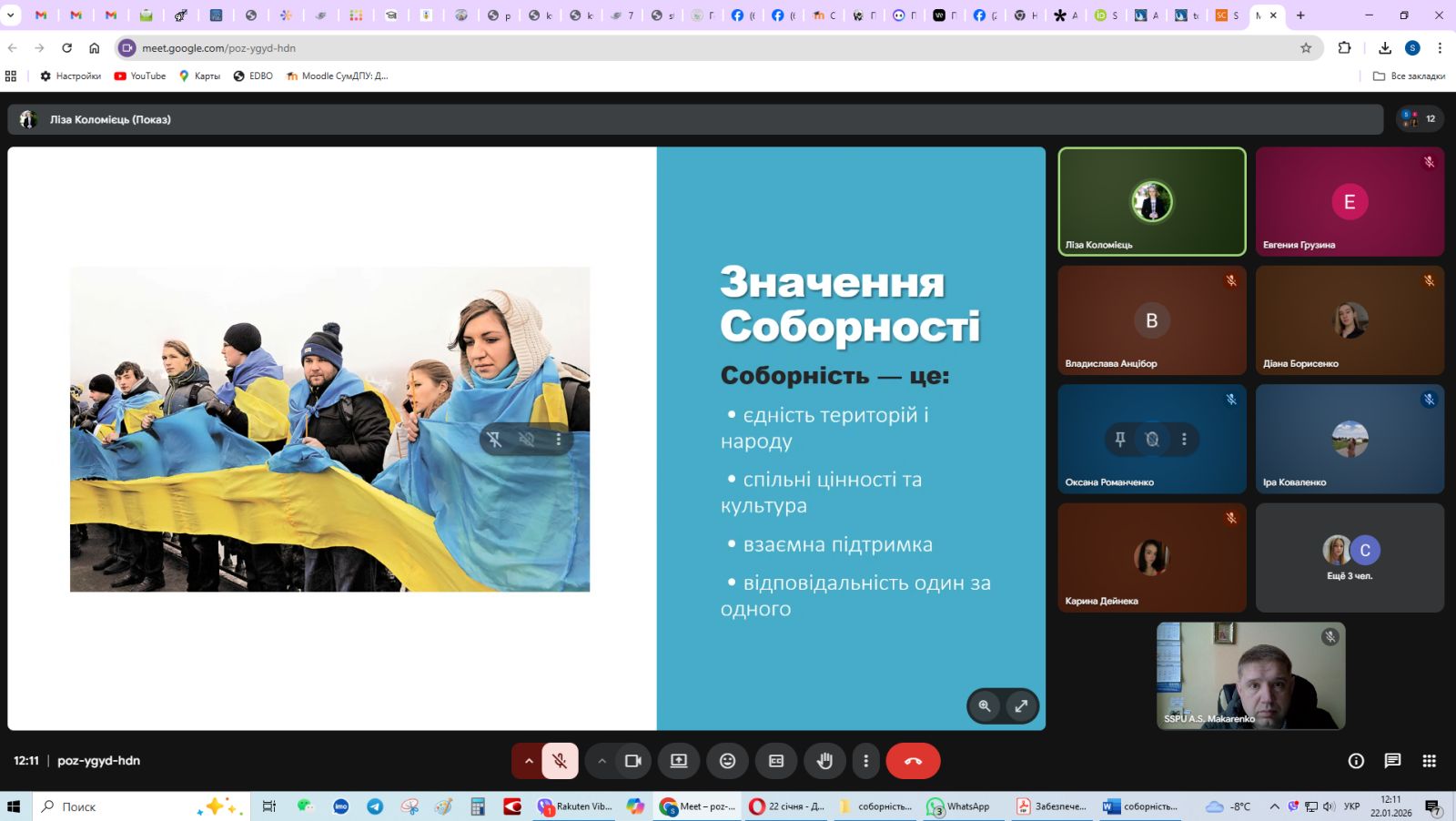Show participants list with 12 people

pyautogui.click(x=1420, y=118)
